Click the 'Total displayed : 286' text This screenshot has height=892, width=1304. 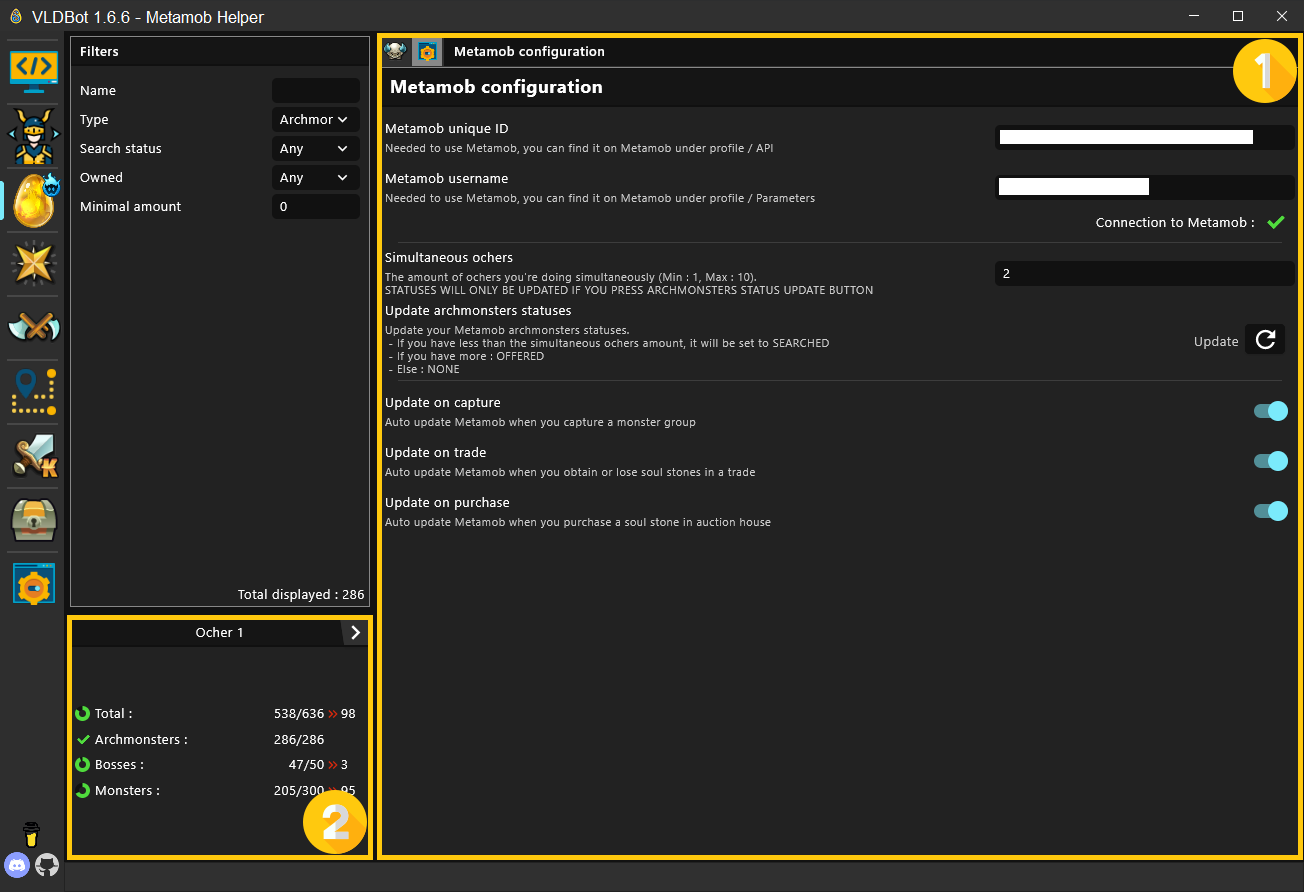301,594
